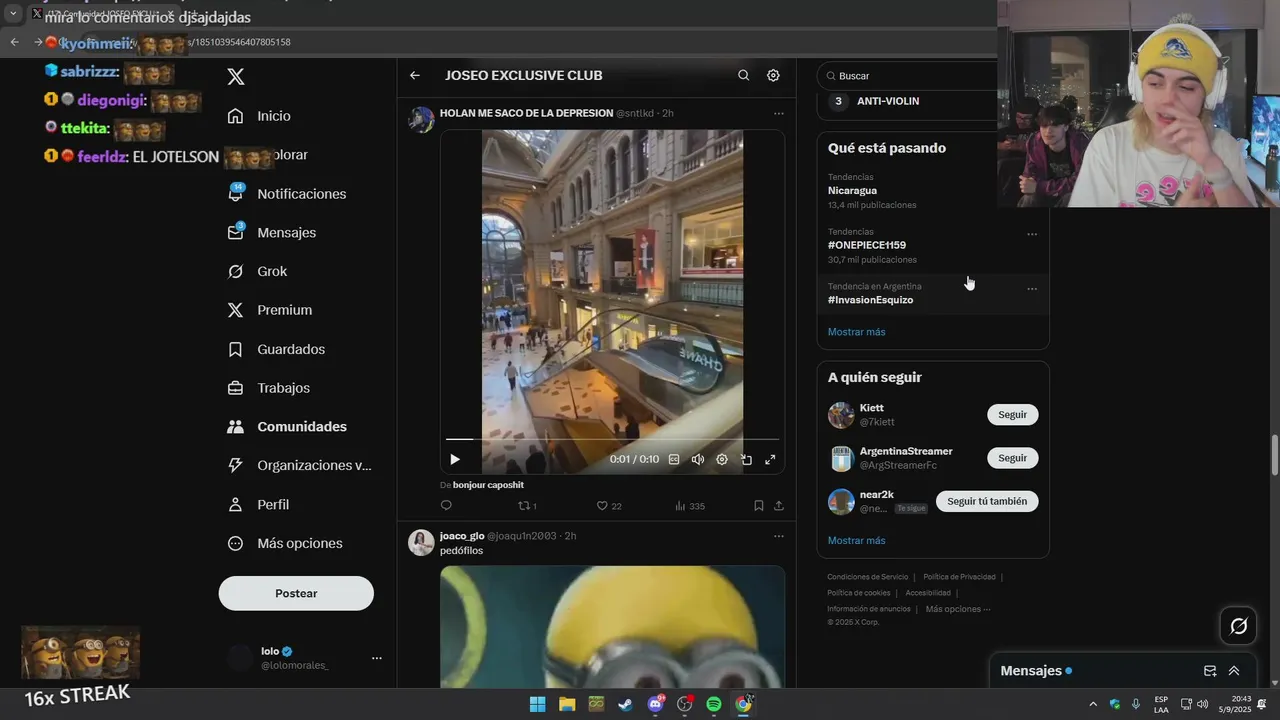
Task: Enable picture-in-picture for the video
Action: tap(746, 459)
